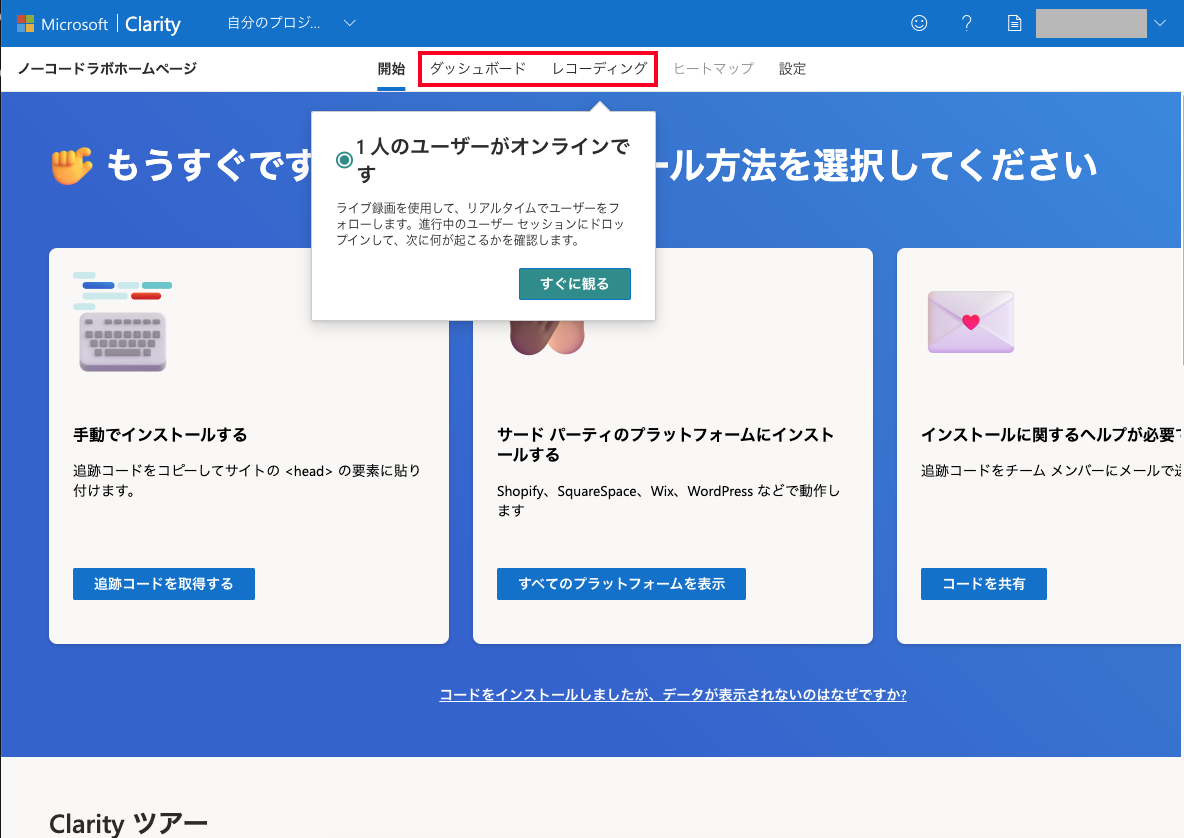This screenshot has width=1184, height=838.
Task: Click the インストールに関するヘルプ heading
Action: coord(1052,435)
